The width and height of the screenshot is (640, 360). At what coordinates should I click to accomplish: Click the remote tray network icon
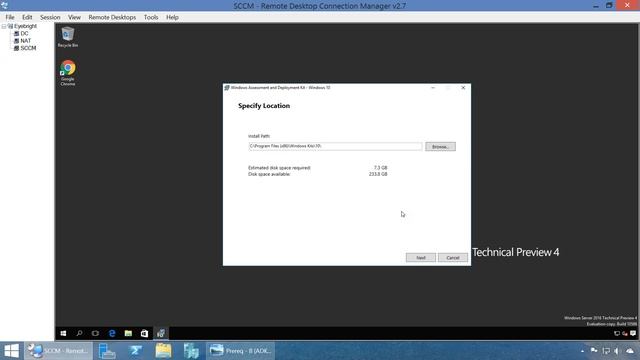617,333
